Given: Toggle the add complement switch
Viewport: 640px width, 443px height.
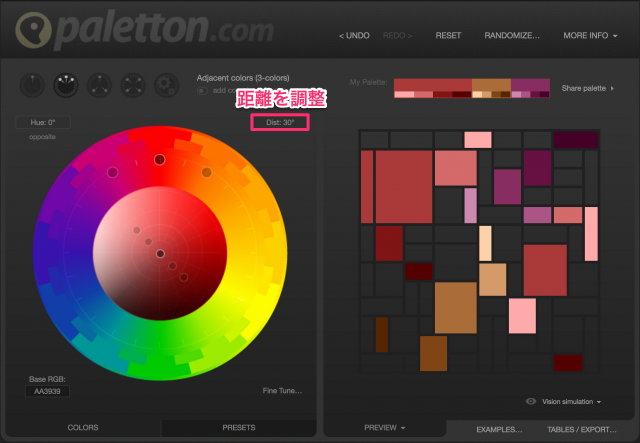Looking at the screenshot, I should pos(202,91).
